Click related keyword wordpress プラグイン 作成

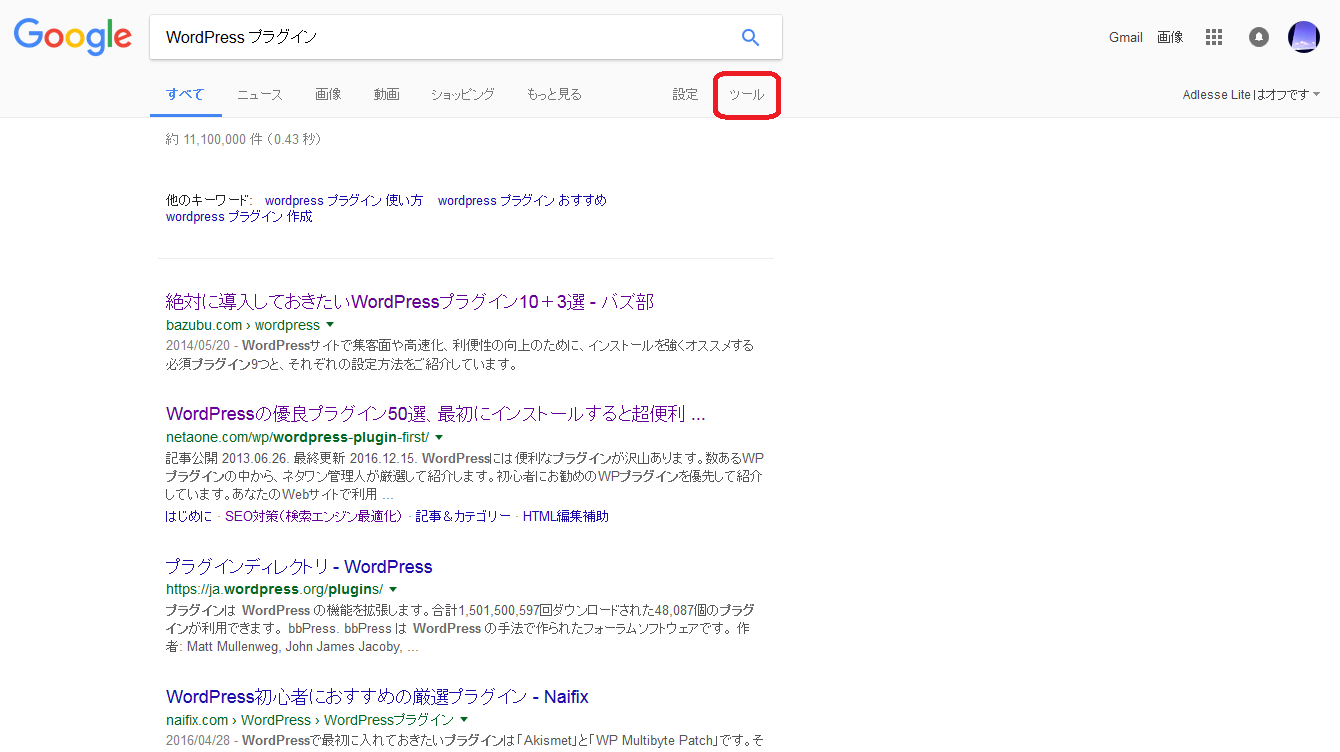click(239, 216)
